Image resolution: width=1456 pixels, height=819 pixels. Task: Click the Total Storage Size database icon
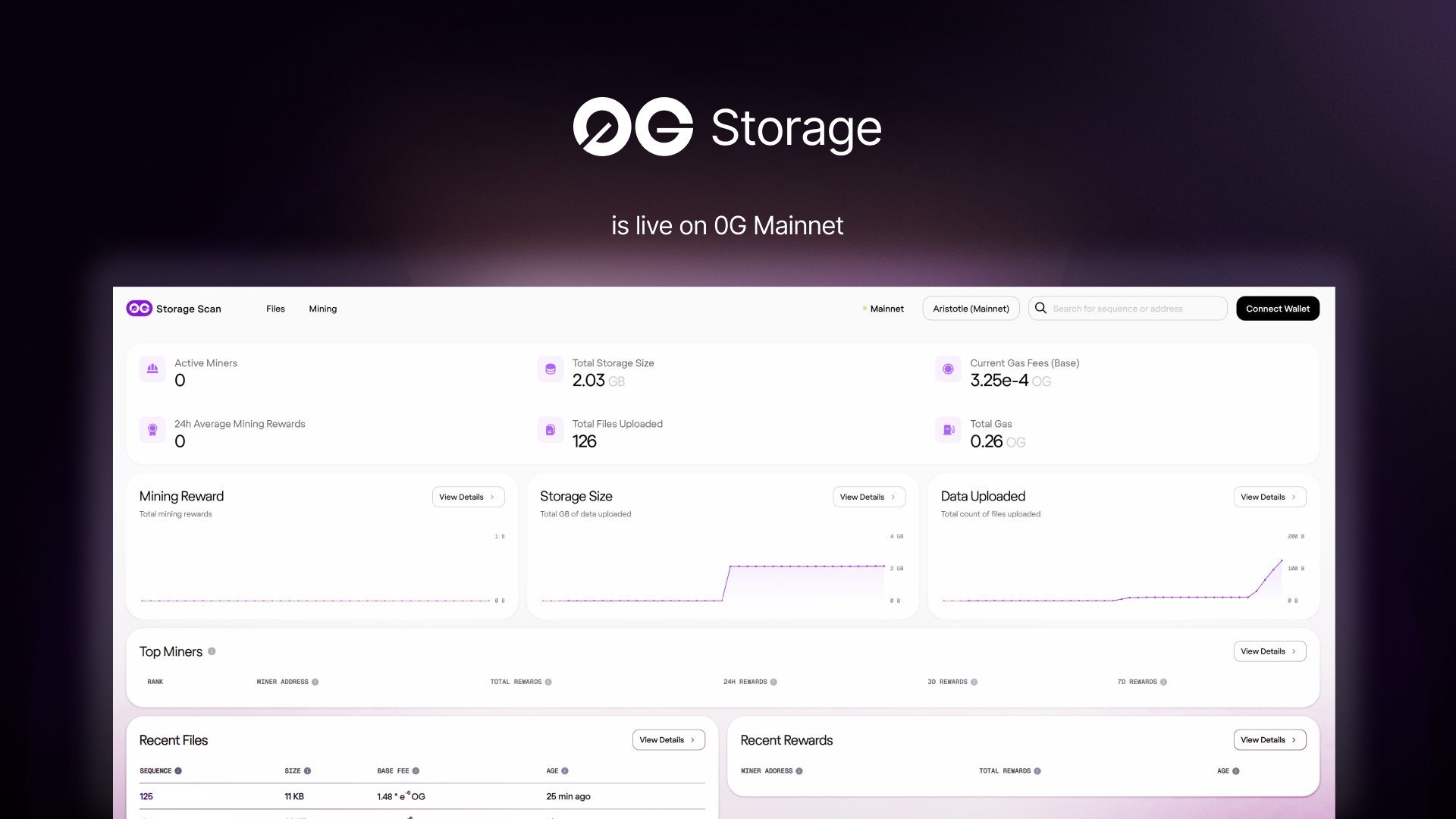click(550, 369)
